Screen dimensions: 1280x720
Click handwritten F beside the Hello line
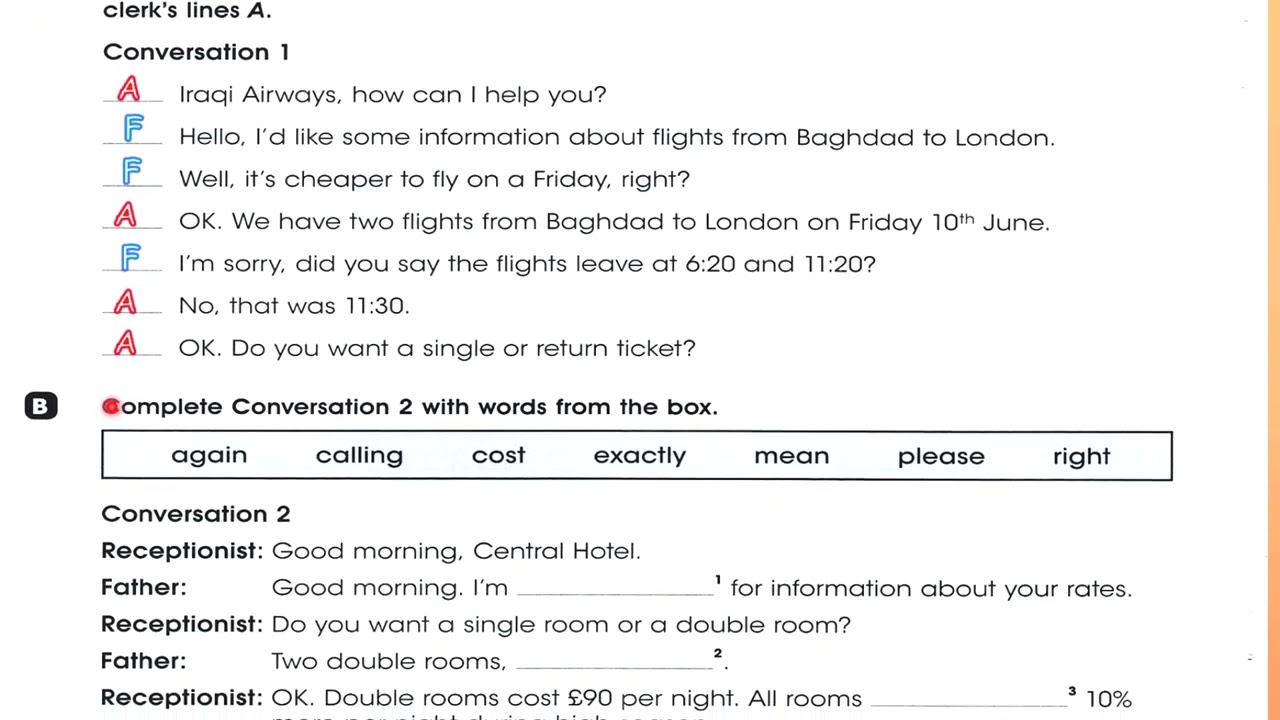coord(133,129)
